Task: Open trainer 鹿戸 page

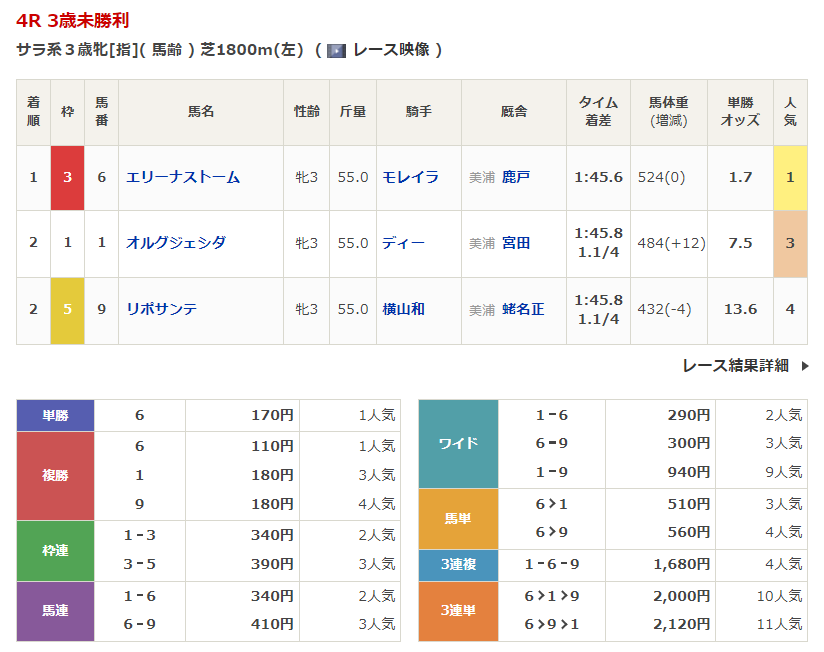Action: (516, 177)
